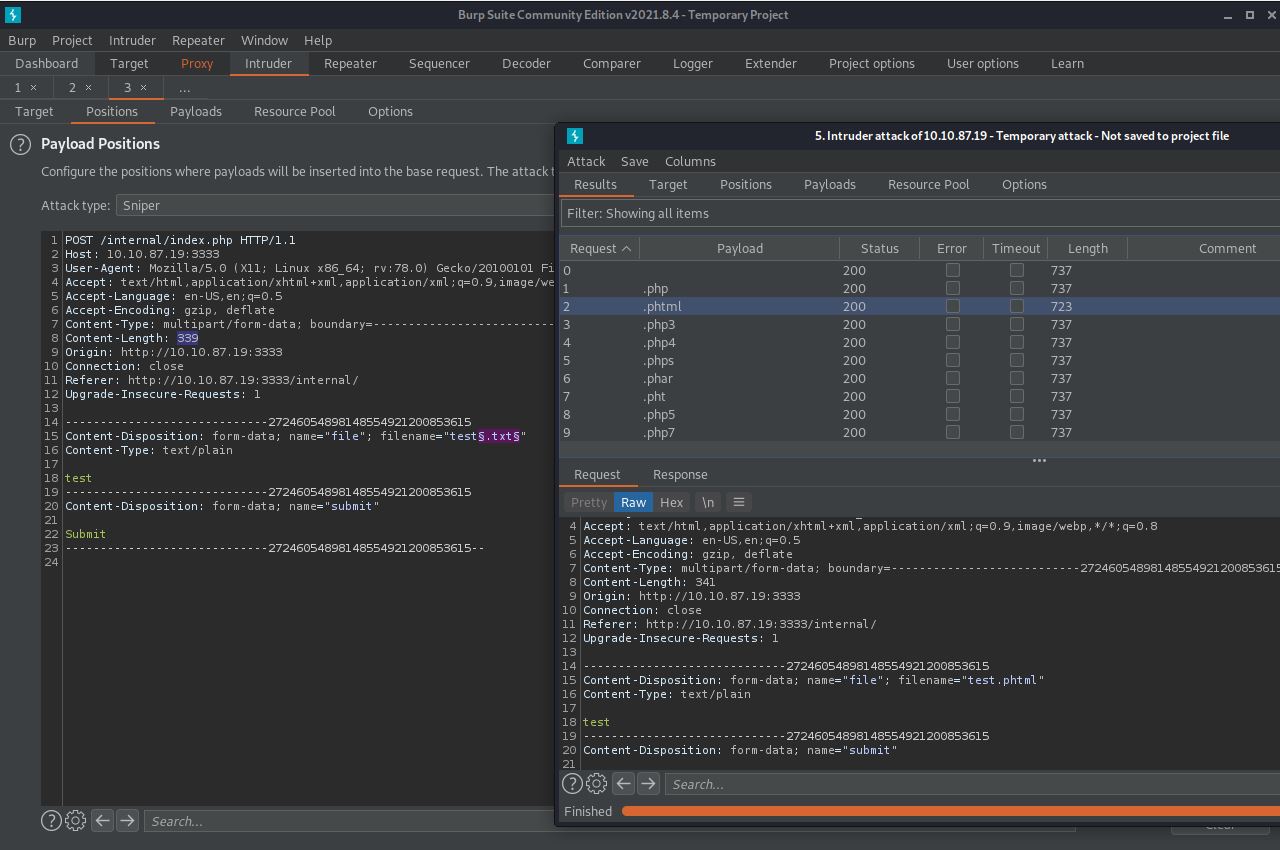The height and width of the screenshot is (850, 1280).
Task: Select the .phtml result row
Action: [x=920, y=306]
